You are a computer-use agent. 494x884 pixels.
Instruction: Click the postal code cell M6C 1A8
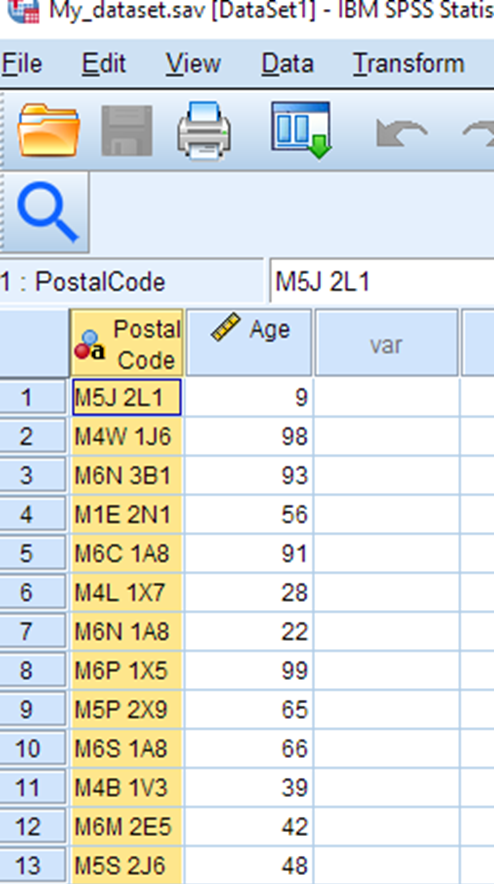click(x=127, y=554)
